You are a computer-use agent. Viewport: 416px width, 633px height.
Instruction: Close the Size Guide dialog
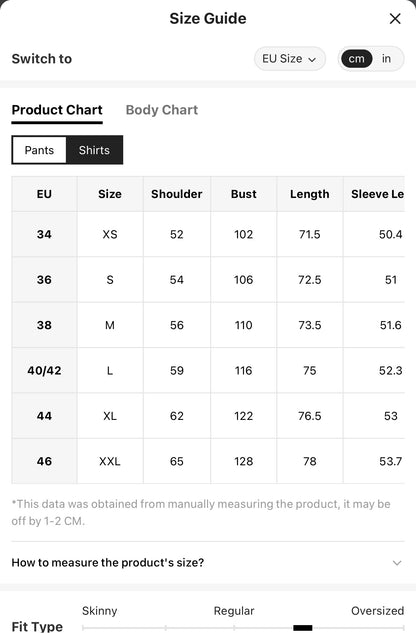click(395, 19)
